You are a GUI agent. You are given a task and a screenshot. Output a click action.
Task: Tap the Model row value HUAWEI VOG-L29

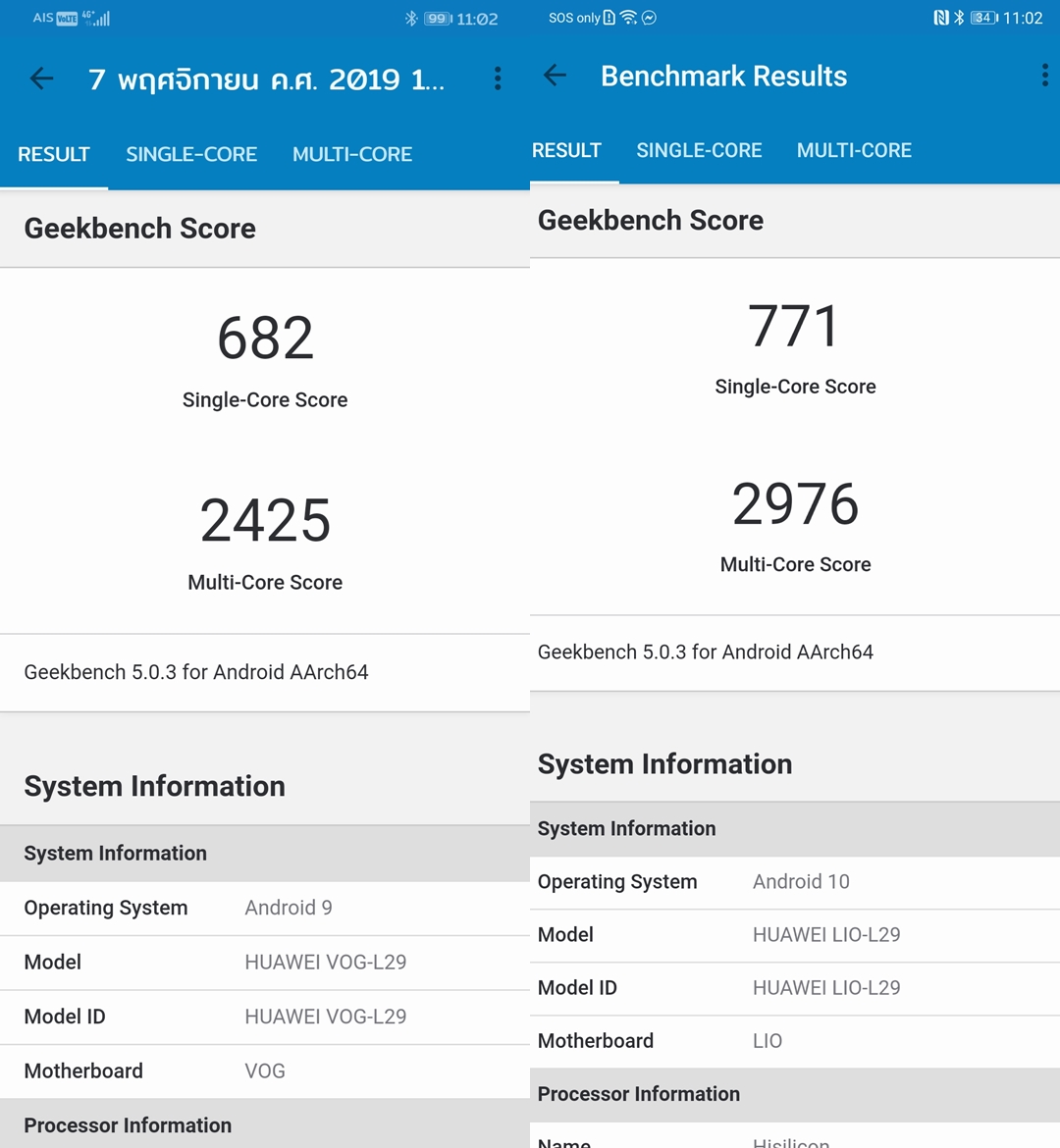coord(326,962)
